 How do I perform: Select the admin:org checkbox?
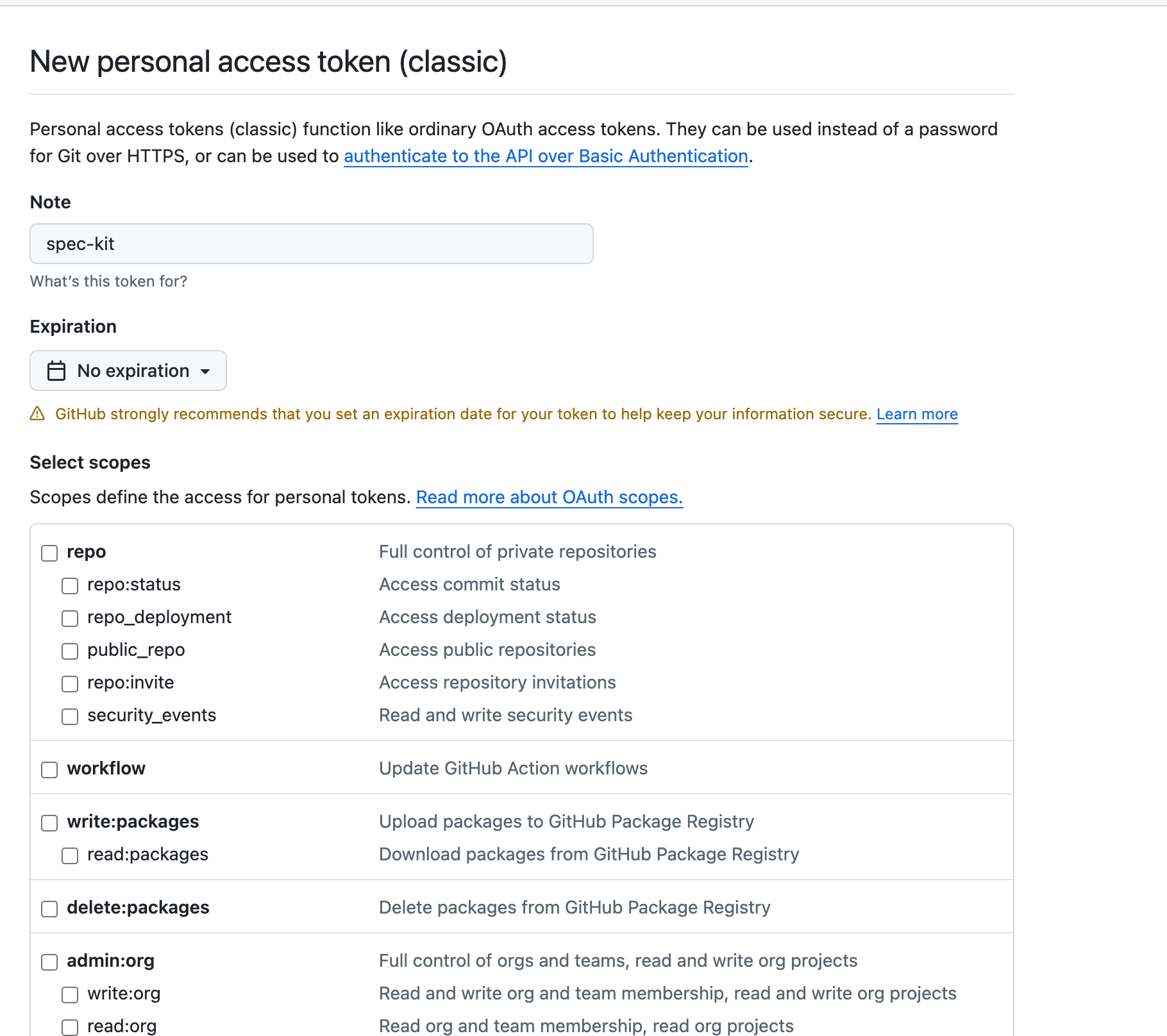(x=49, y=962)
